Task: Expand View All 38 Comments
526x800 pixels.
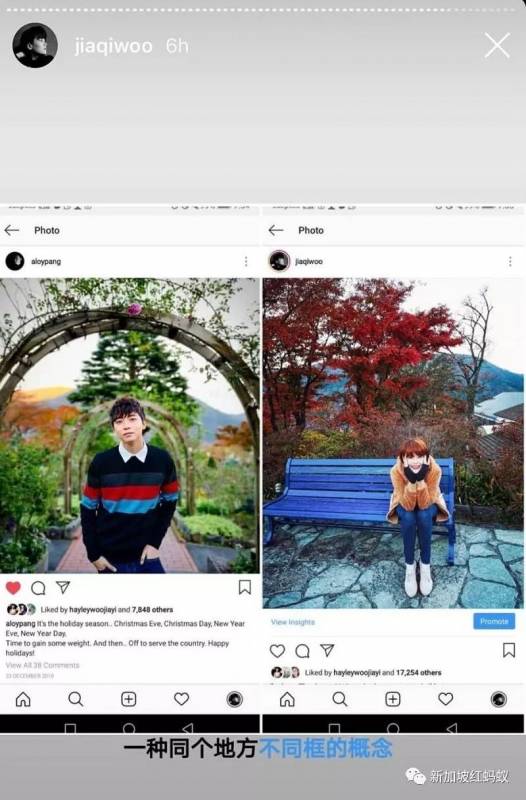Action: [x=42, y=665]
